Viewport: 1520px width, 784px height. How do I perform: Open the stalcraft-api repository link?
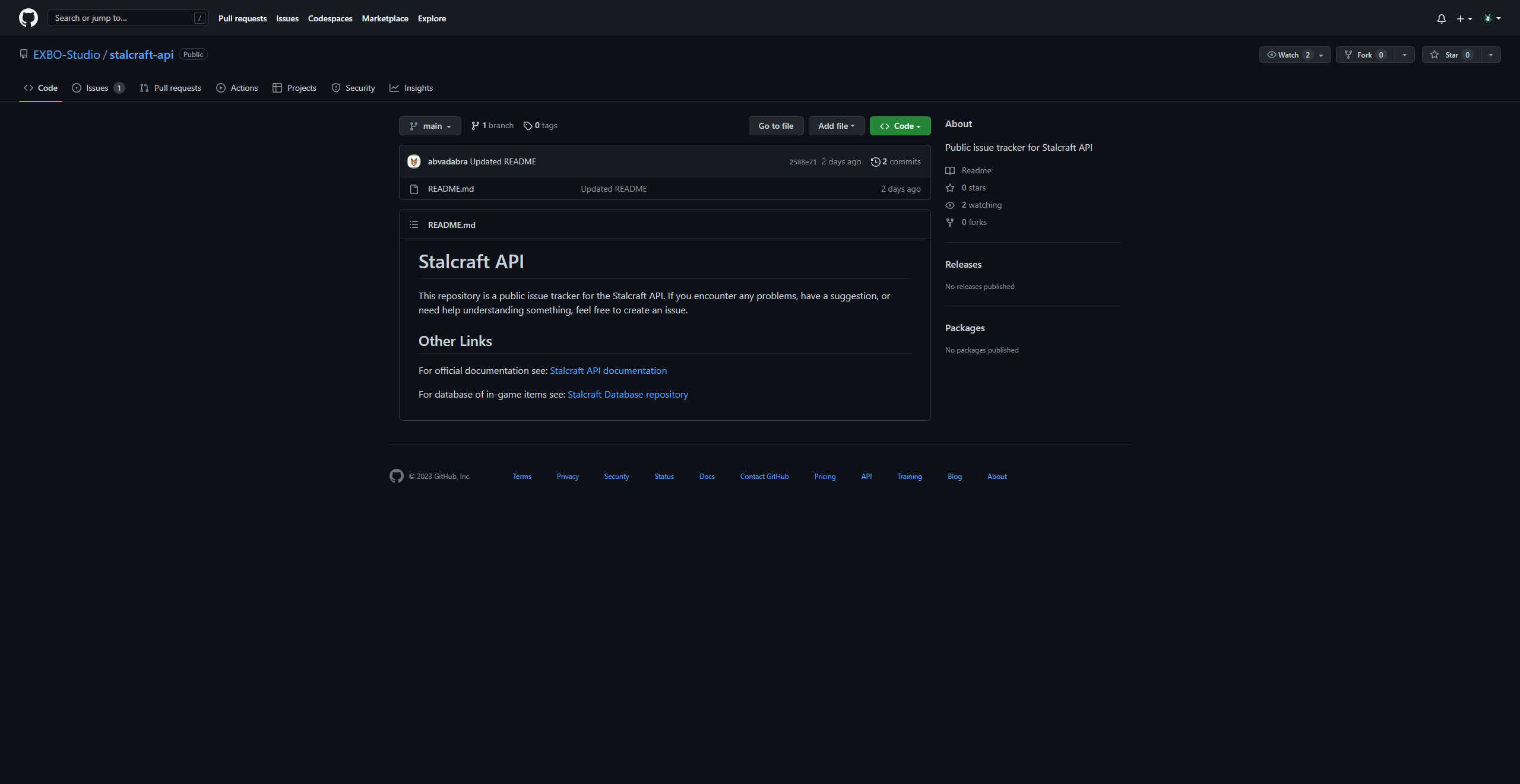coord(141,55)
